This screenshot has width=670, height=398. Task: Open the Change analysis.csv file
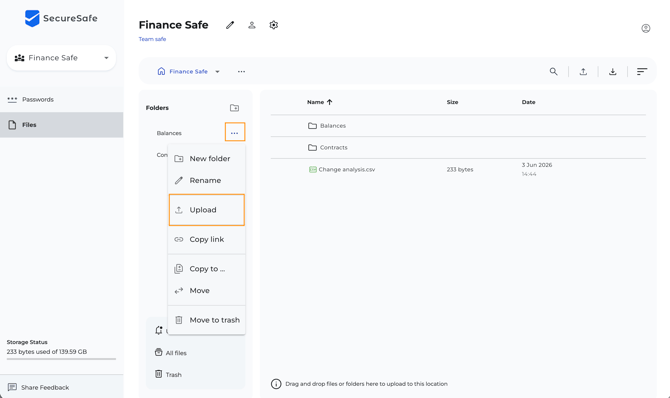[347, 169]
